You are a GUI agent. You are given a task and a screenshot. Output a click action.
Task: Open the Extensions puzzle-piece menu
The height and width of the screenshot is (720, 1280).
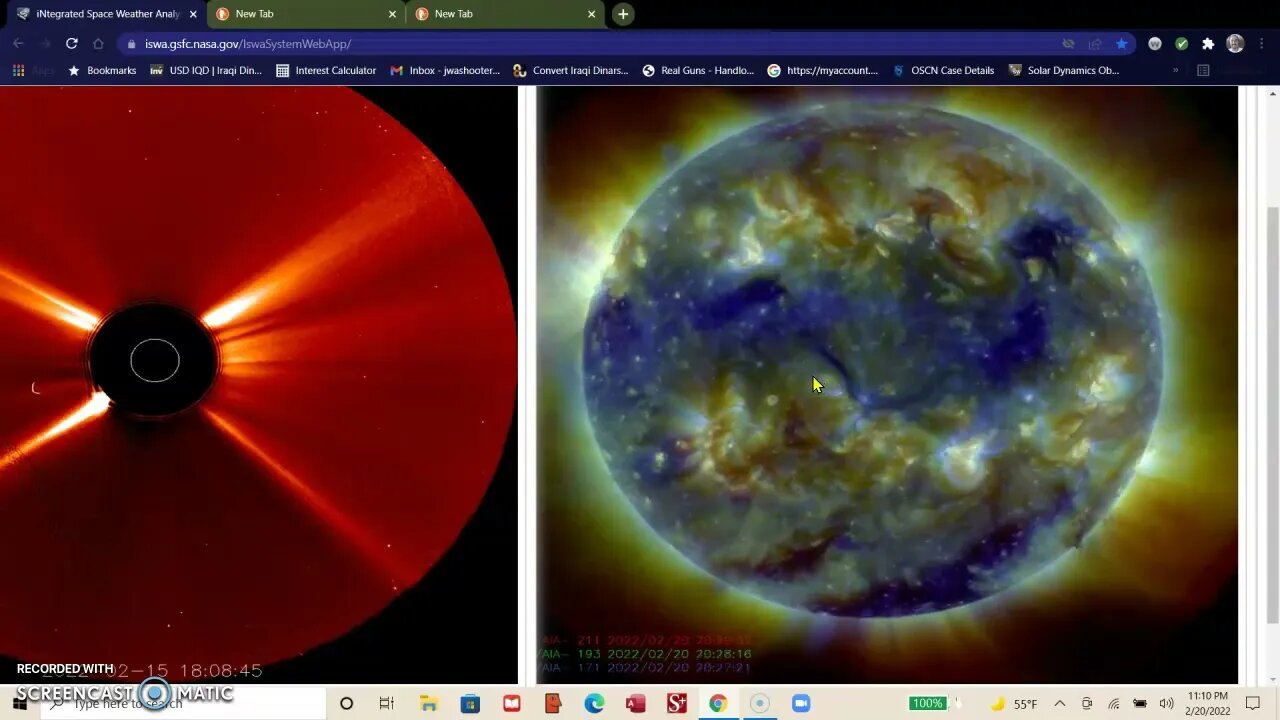pyautogui.click(x=1208, y=43)
